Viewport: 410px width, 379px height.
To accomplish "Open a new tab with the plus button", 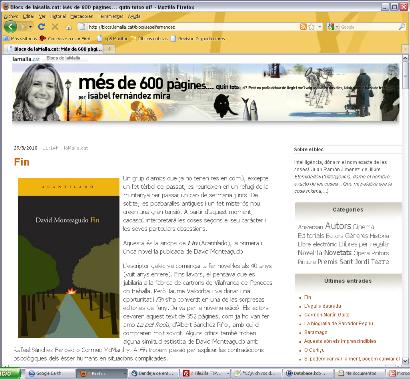I will pos(109,49).
